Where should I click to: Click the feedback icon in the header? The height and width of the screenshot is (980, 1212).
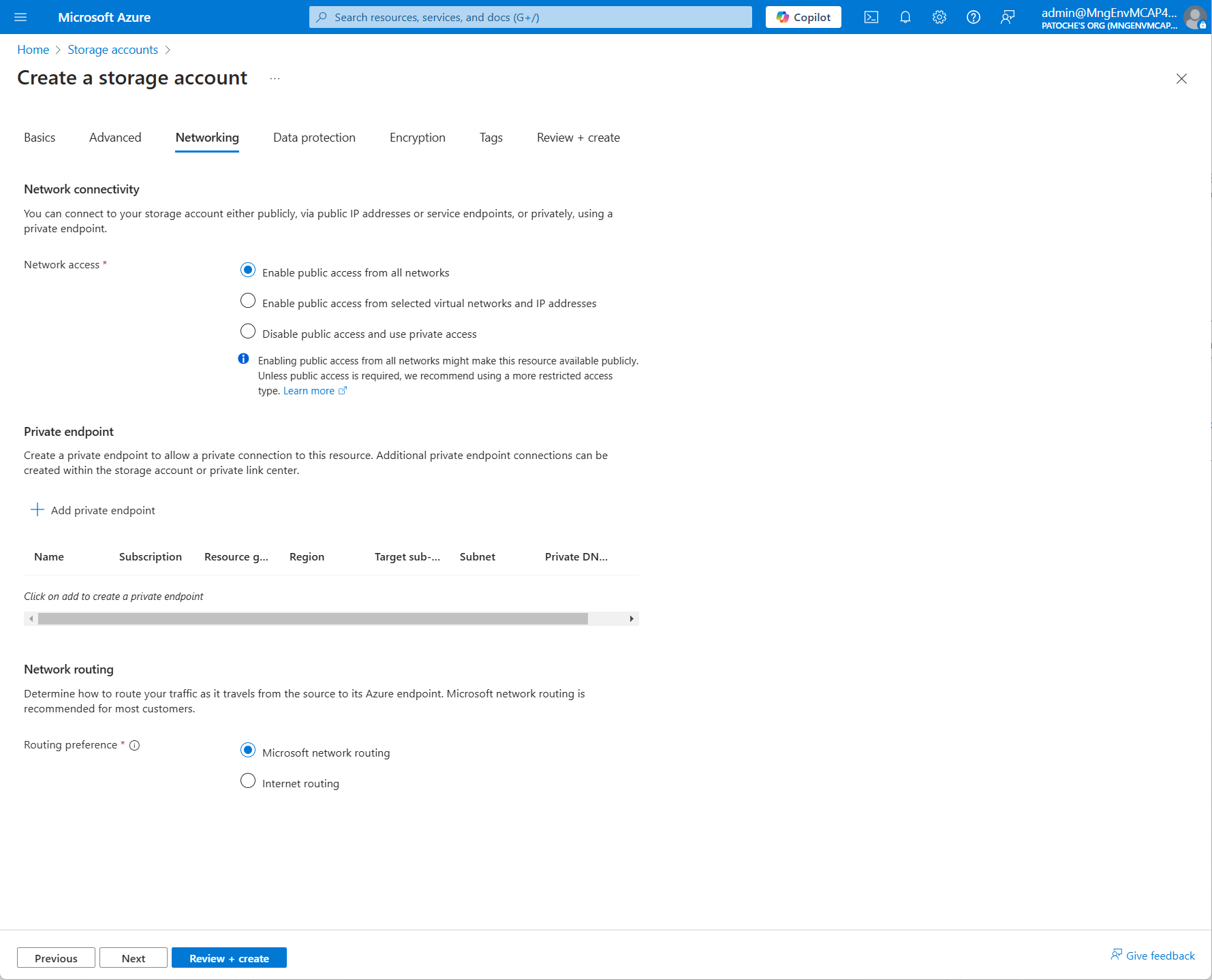1007,17
